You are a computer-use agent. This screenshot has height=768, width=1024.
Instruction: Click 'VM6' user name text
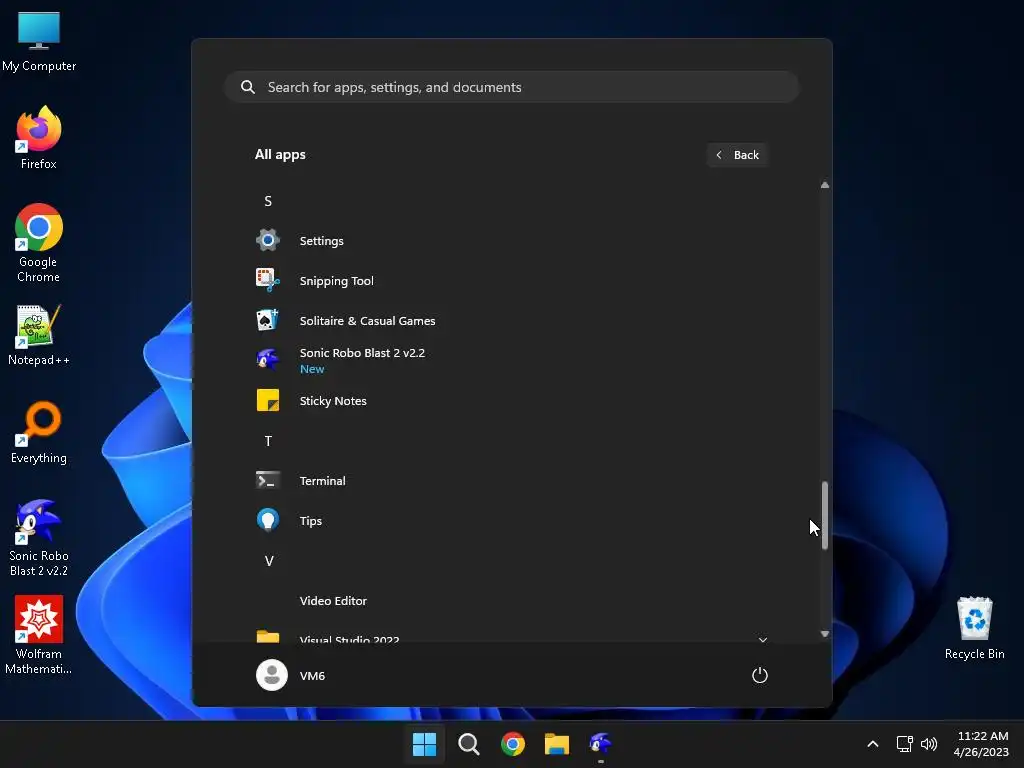(x=312, y=676)
